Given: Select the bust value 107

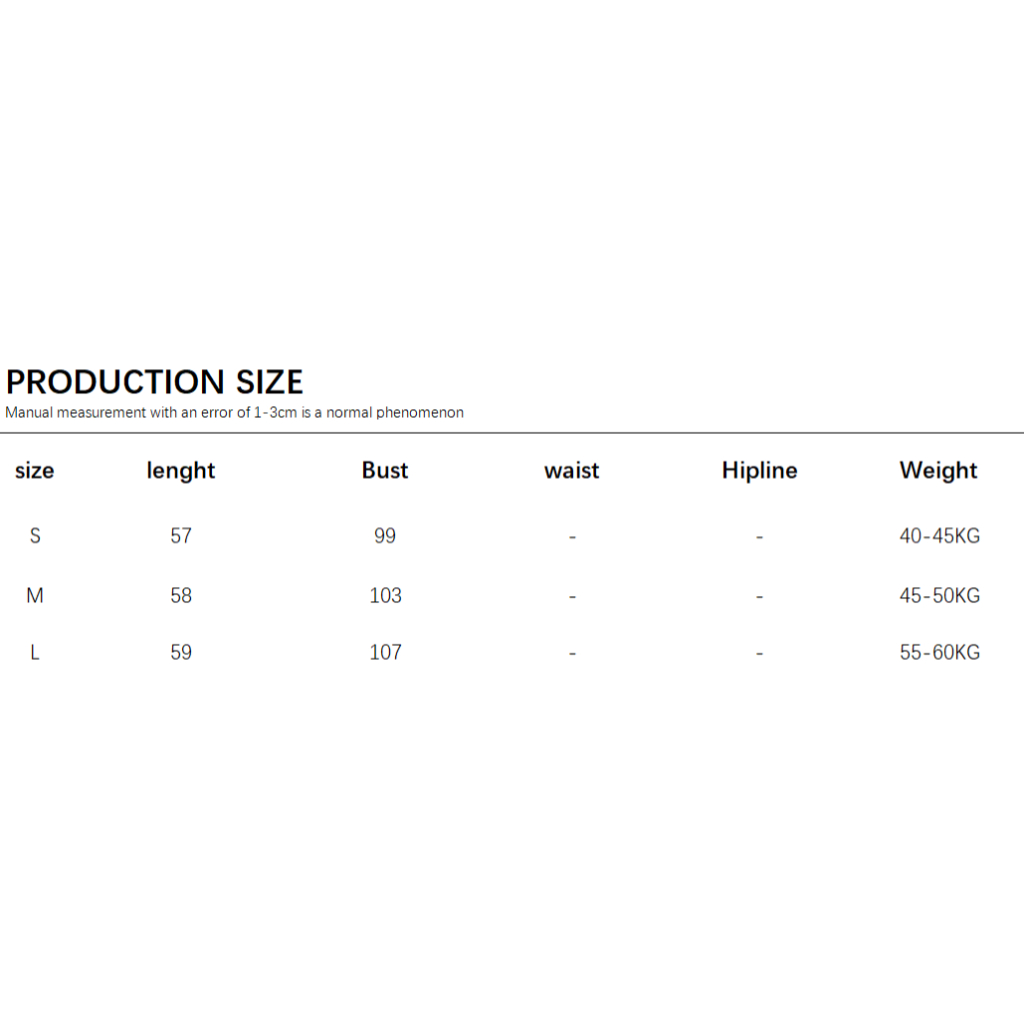Looking at the screenshot, I should coord(385,653).
